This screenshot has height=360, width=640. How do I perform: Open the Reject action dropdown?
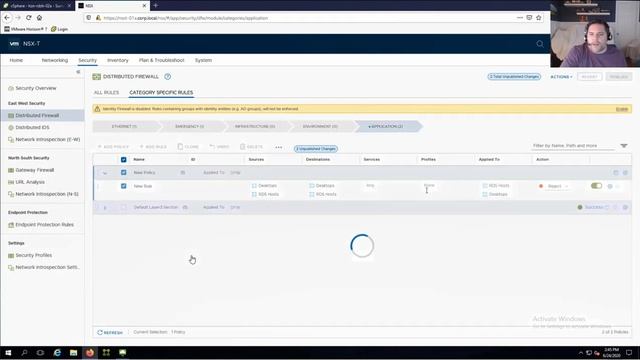coord(558,186)
